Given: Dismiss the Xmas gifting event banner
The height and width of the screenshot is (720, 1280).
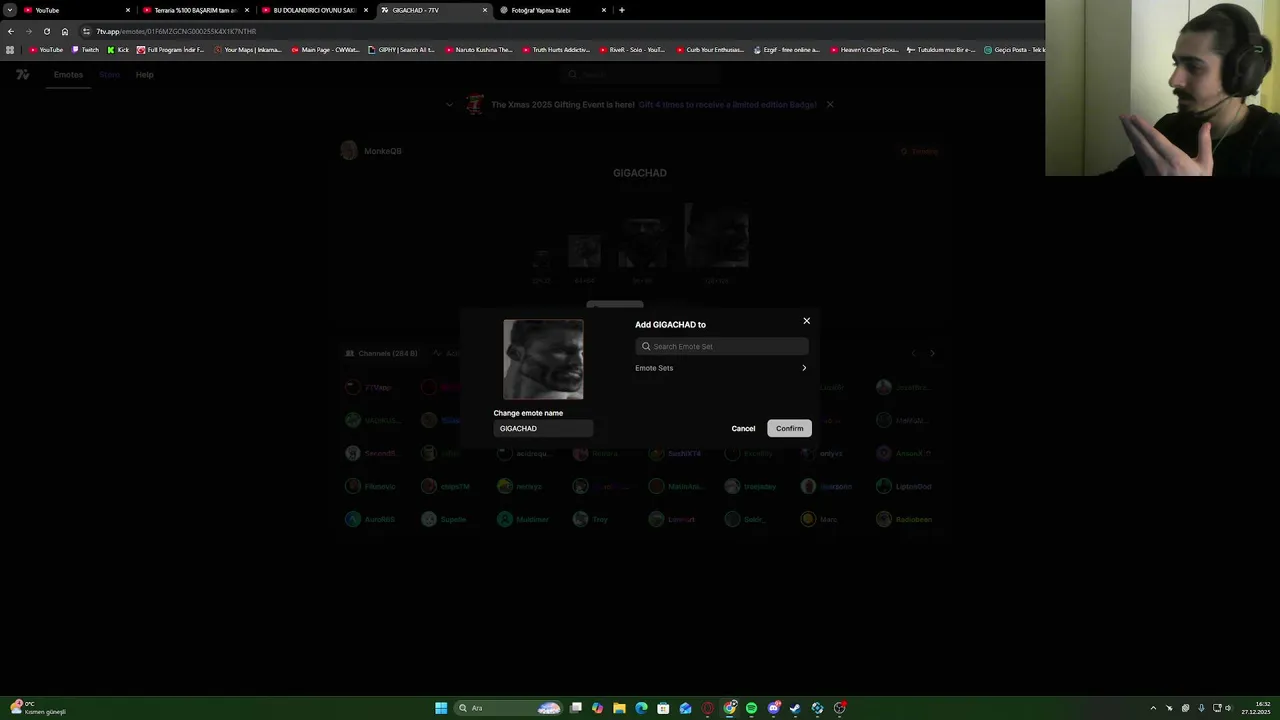Looking at the screenshot, I should click(x=829, y=104).
